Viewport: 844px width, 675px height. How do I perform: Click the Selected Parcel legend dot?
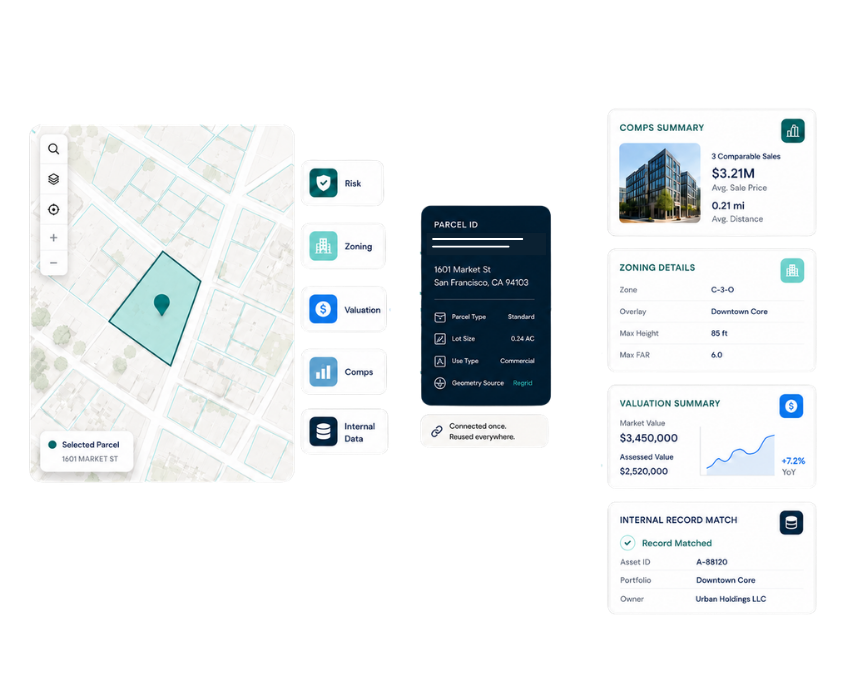[52, 445]
